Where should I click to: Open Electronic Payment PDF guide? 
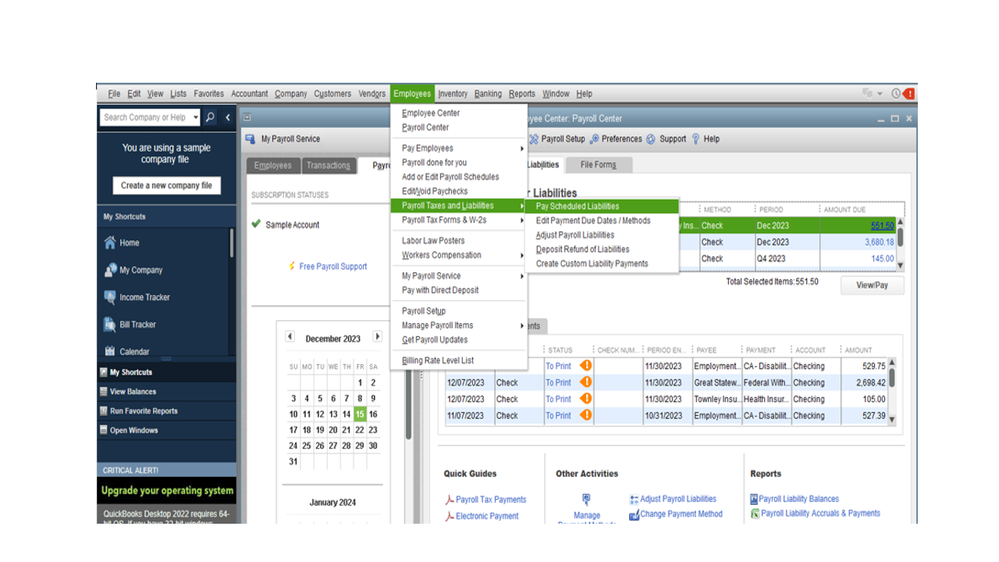tap(482, 516)
